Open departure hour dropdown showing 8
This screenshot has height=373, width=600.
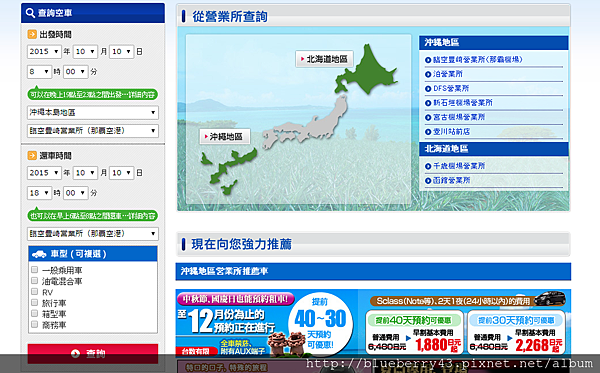(x=39, y=72)
